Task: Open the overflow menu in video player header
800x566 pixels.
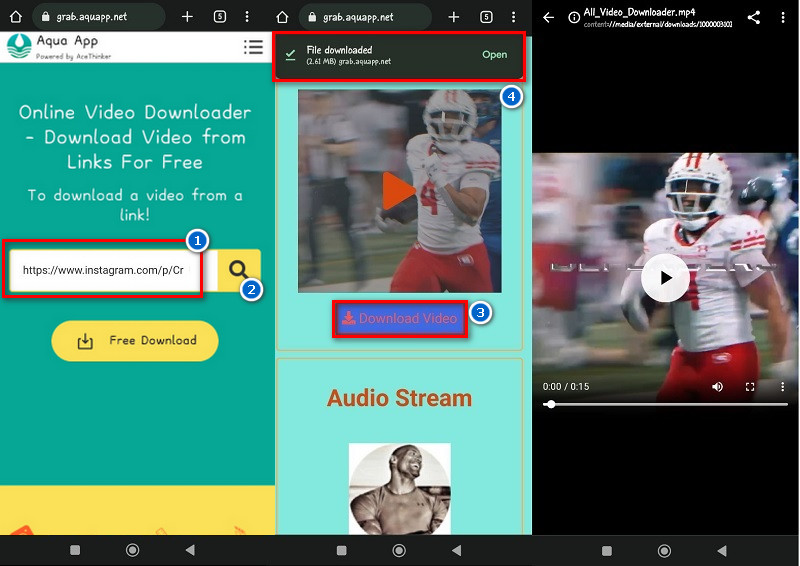Action: coord(783,17)
